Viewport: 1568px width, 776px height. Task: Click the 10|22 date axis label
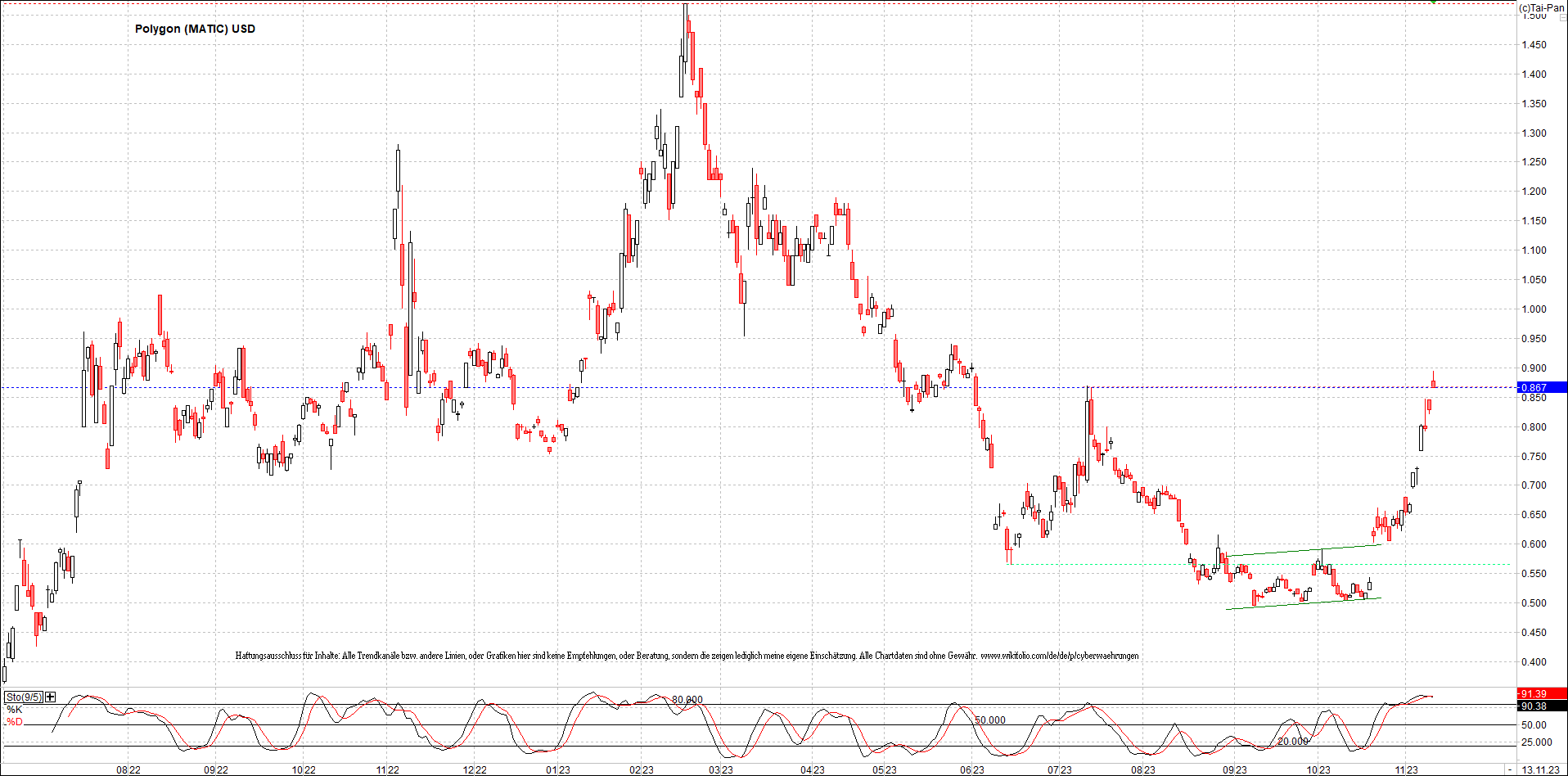point(304,769)
